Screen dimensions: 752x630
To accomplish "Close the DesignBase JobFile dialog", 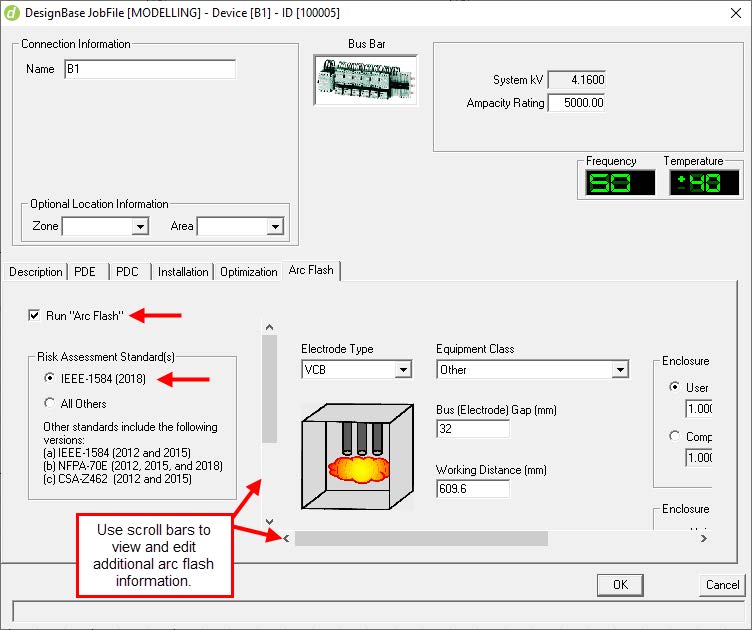I will point(736,13).
